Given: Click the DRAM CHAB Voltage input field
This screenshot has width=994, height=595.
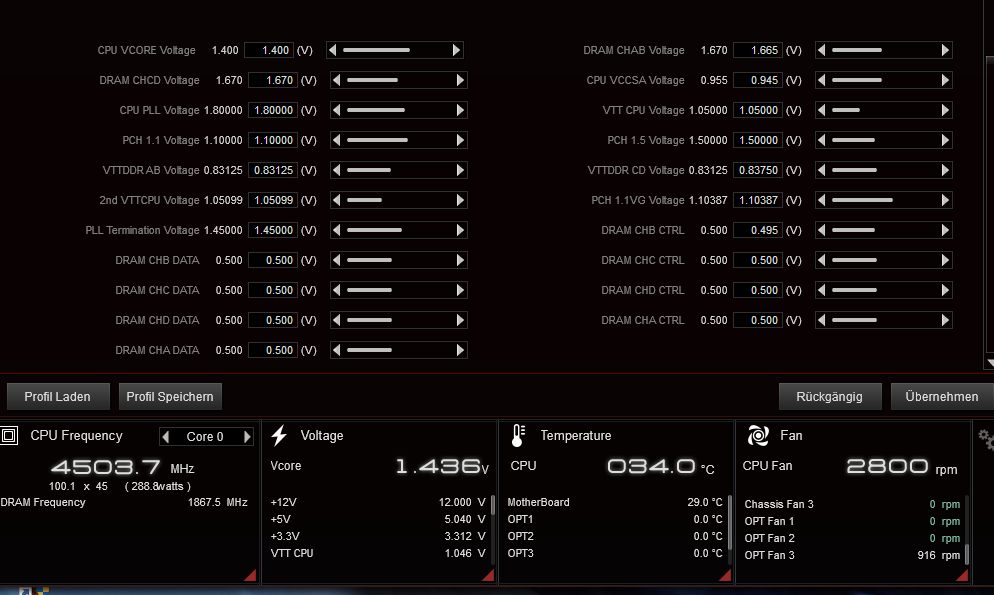Looking at the screenshot, I should 758,50.
